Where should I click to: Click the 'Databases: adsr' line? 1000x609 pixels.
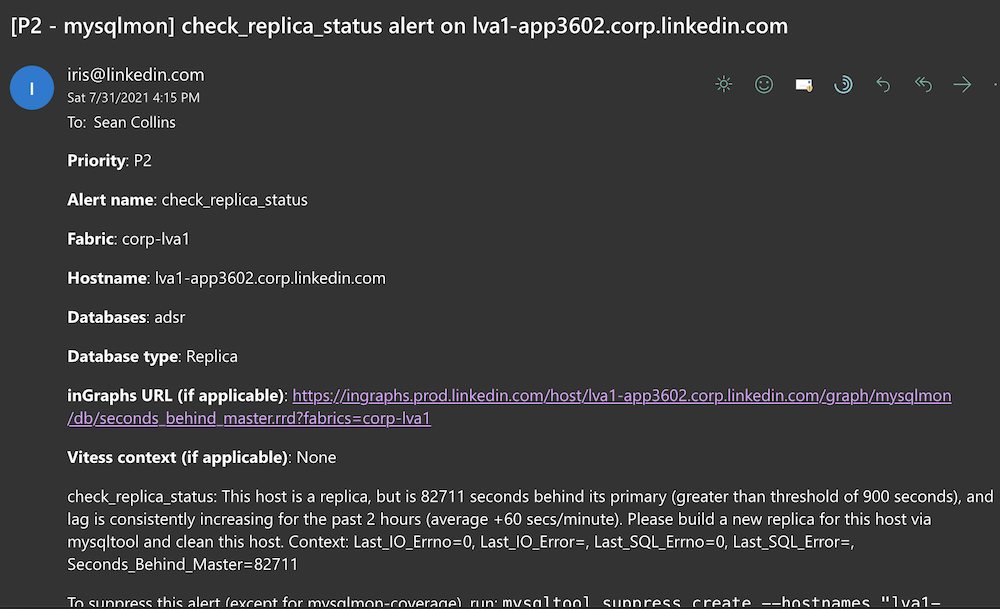point(126,318)
